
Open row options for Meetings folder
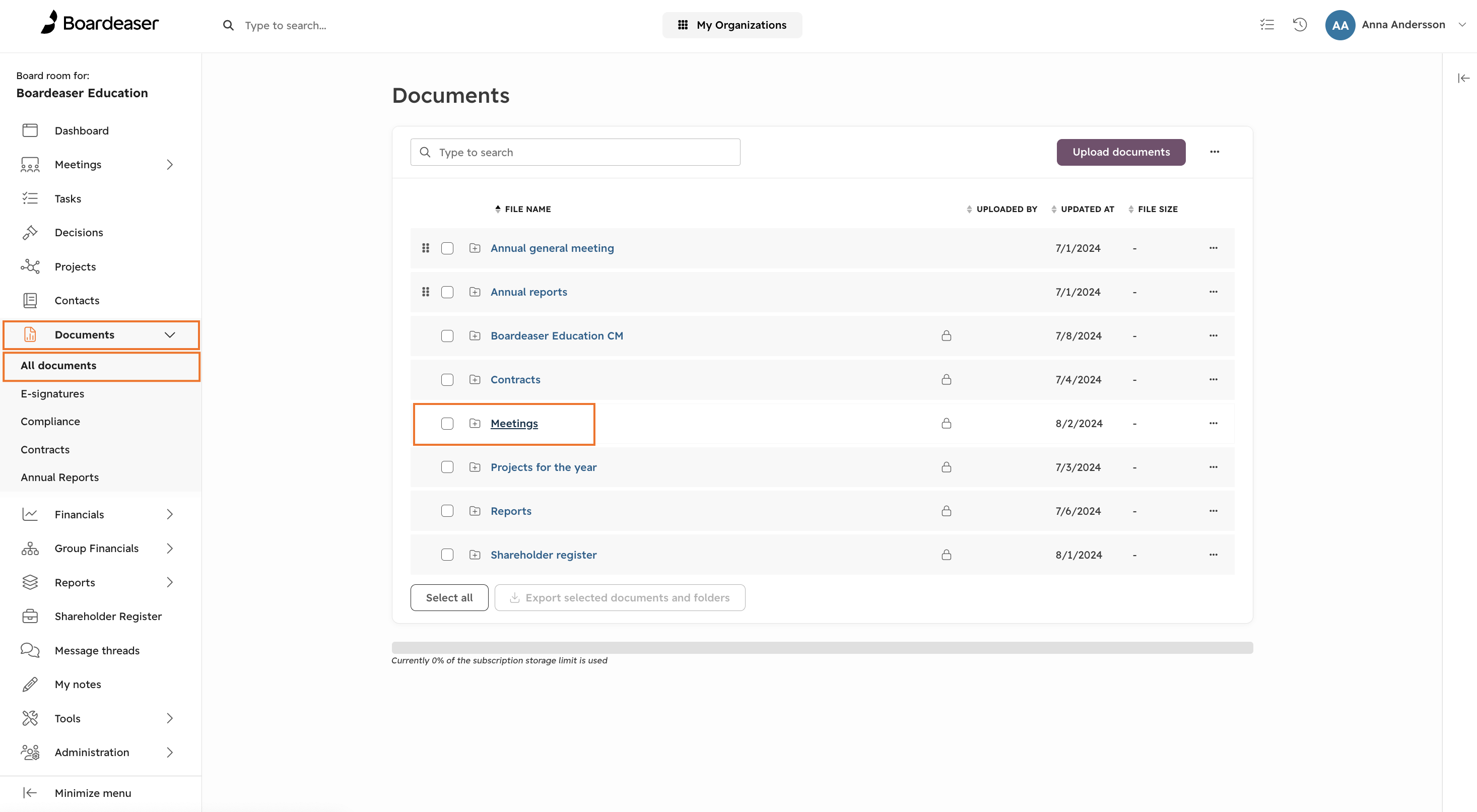[x=1213, y=423]
